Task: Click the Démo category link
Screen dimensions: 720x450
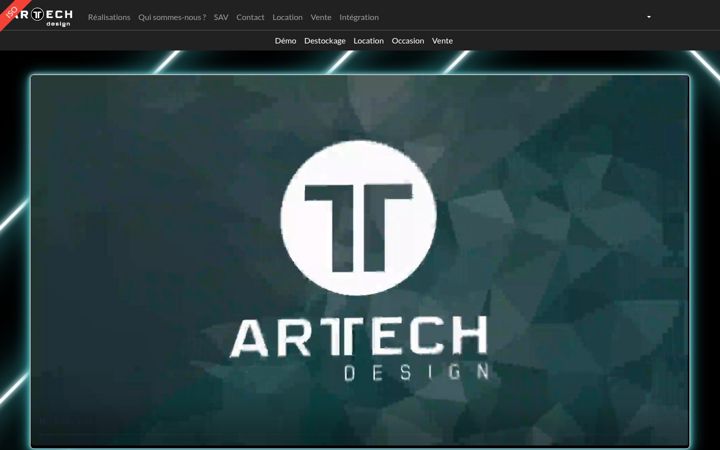Action: pyautogui.click(x=286, y=41)
